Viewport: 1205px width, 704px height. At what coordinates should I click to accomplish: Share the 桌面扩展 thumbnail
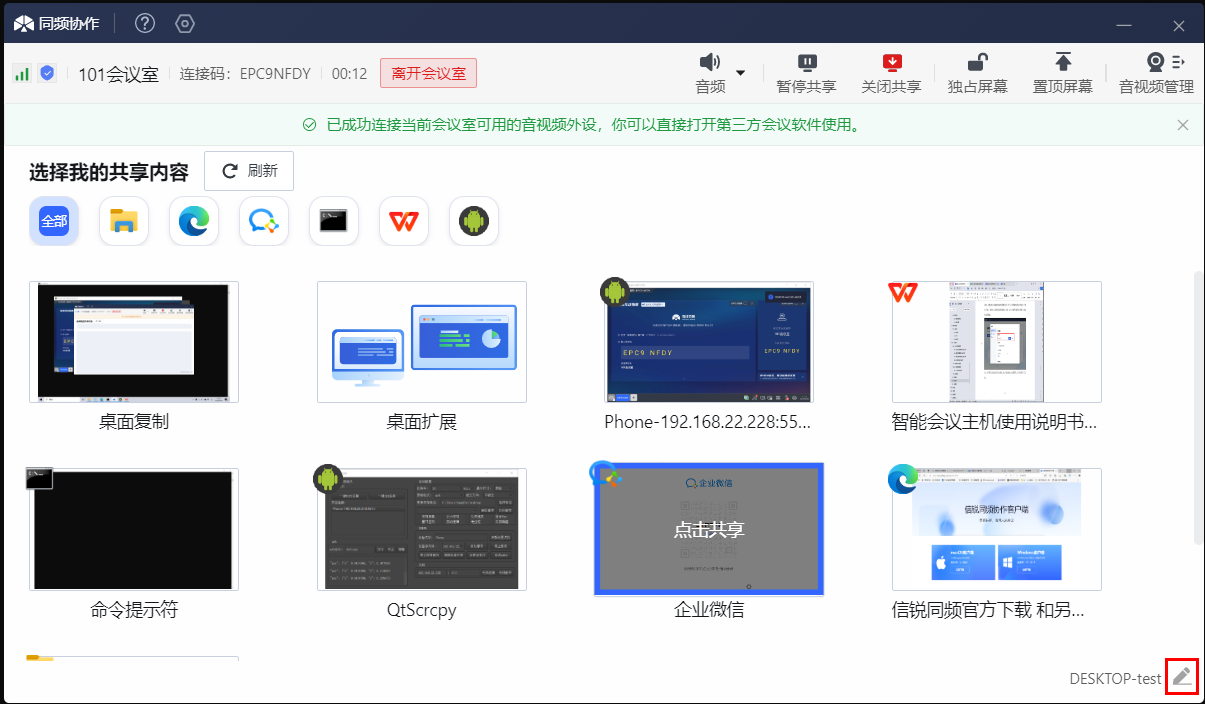coord(422,342)
